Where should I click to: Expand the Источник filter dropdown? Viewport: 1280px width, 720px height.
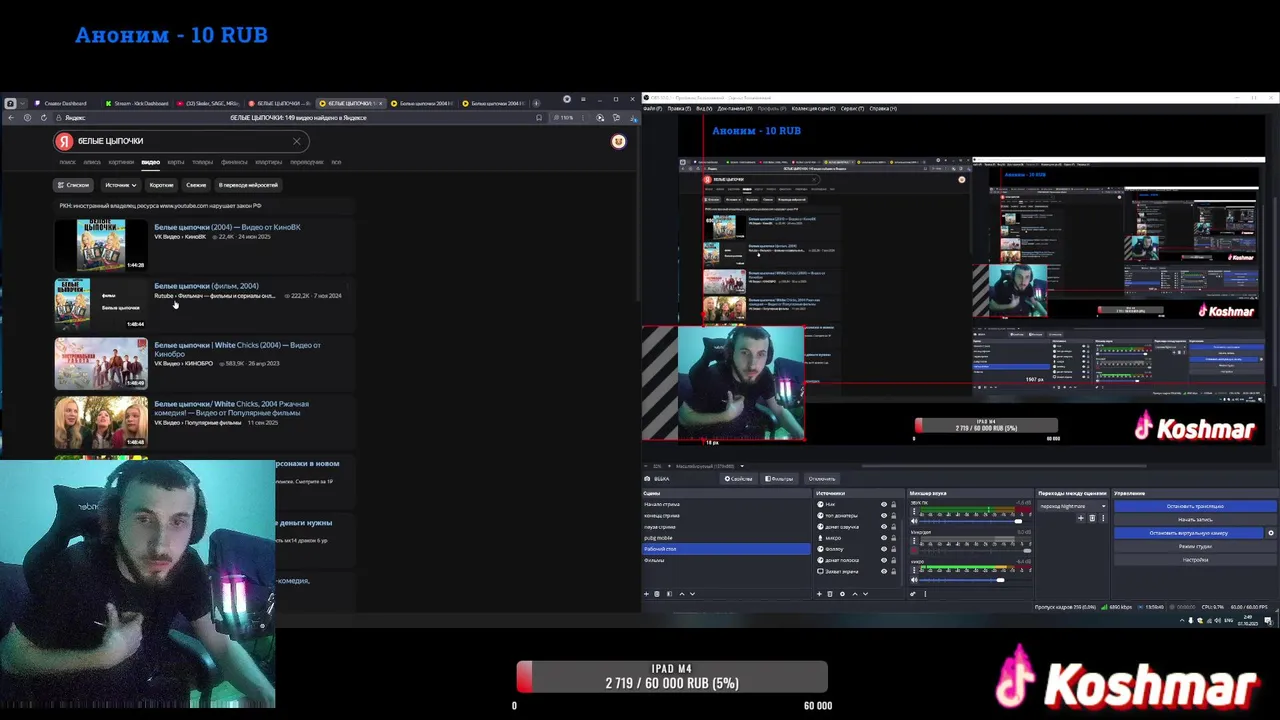point(120,185)
